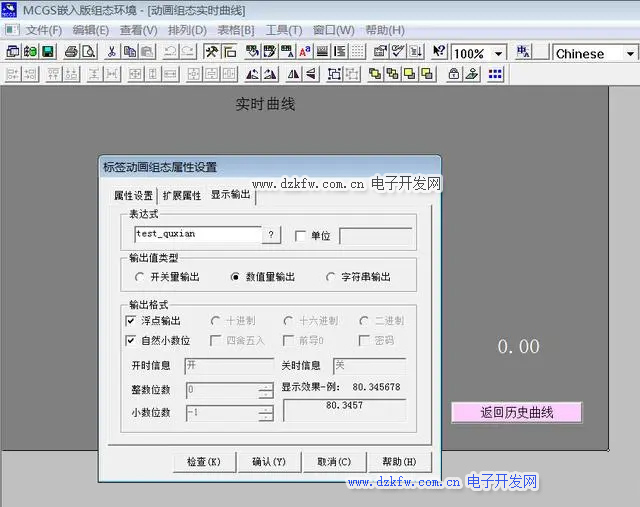Switch to the 扩展属性 tab

(181, 195)
